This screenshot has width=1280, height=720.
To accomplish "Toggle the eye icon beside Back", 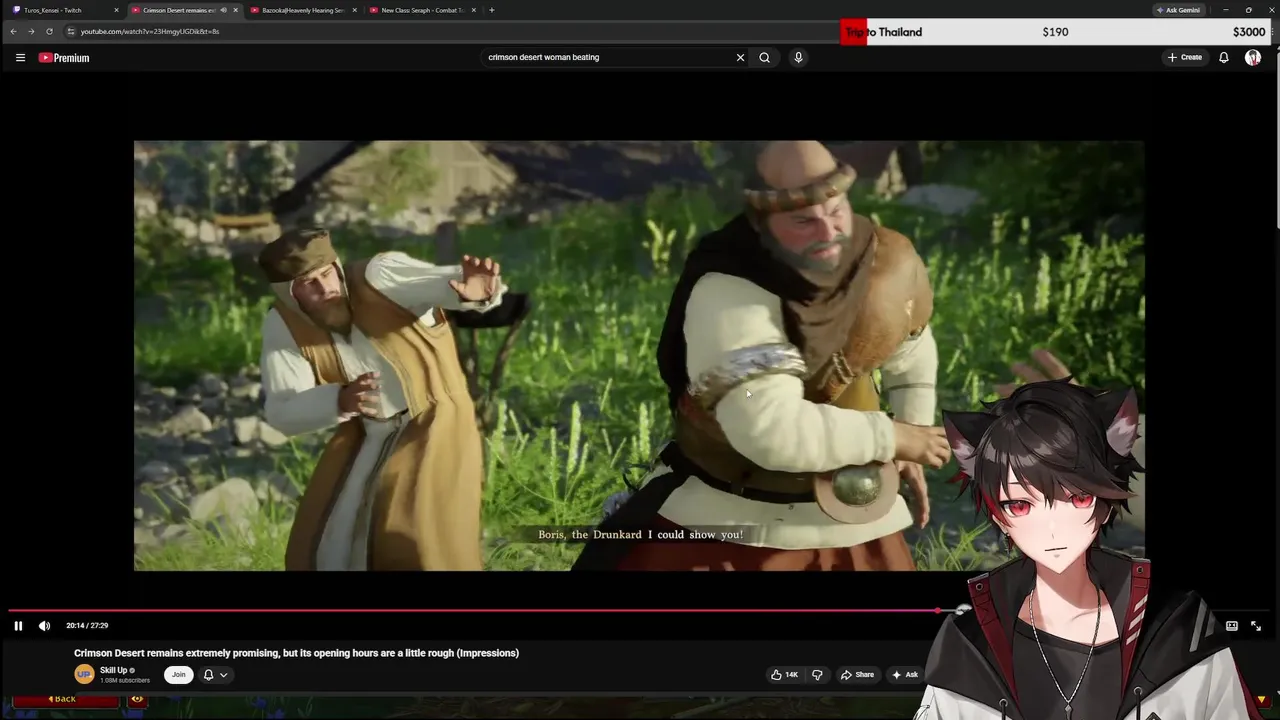I will (137, 699).
